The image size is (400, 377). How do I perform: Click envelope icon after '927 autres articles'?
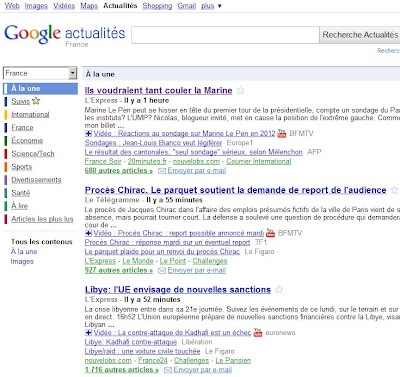[x=162, y=270]
